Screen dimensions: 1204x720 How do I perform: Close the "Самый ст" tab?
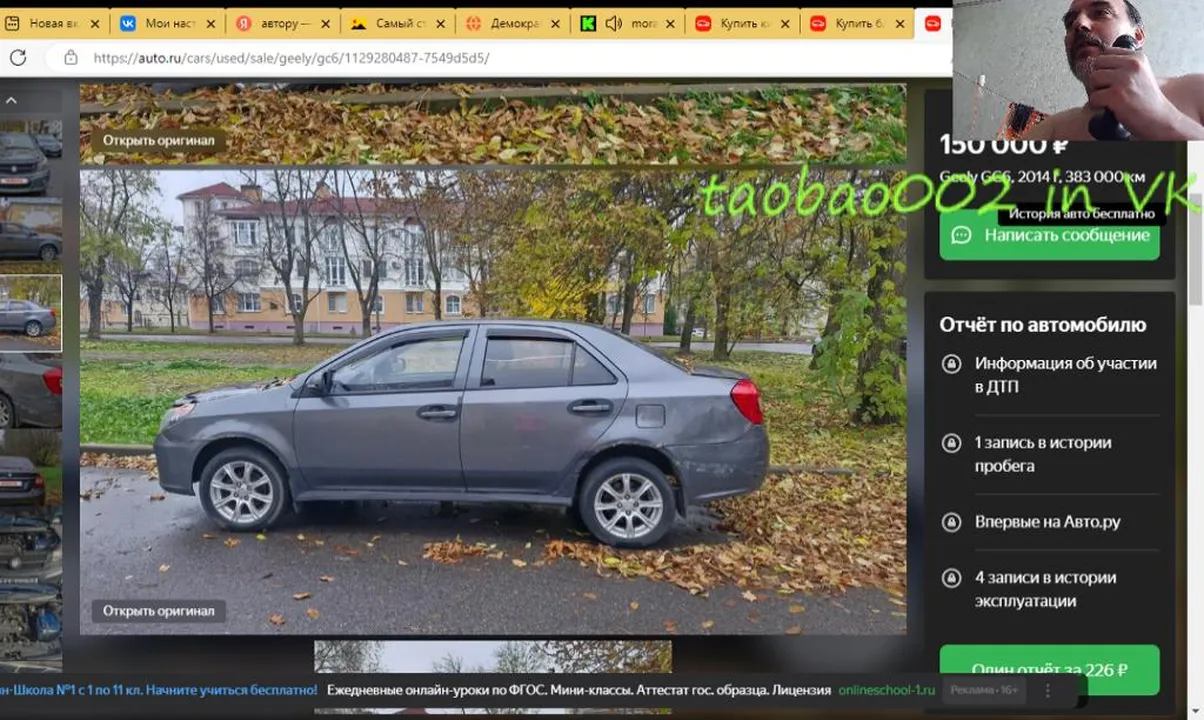coord(441,24)
